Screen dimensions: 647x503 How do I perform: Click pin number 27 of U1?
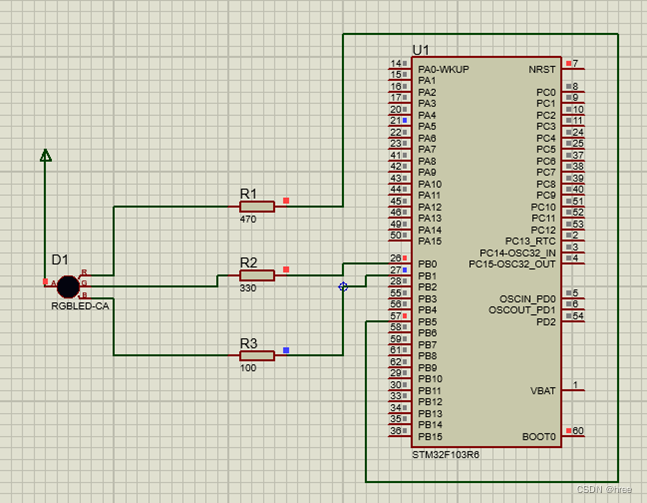pos(396,270)
